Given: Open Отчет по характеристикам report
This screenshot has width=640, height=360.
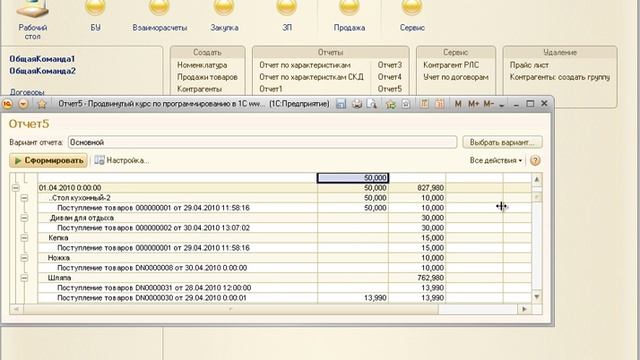Looking at the screenshot, I should click(304, 65).
